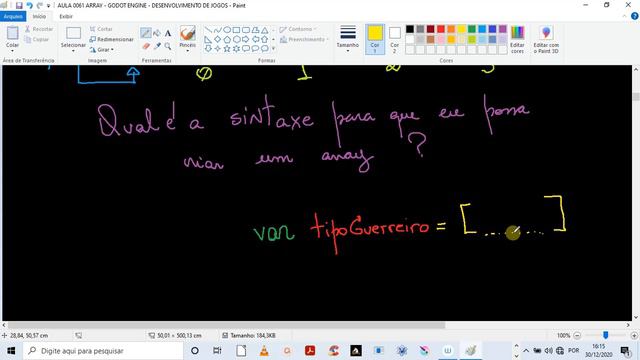Choose the Rounded rectangle shape

click(246, 30)
